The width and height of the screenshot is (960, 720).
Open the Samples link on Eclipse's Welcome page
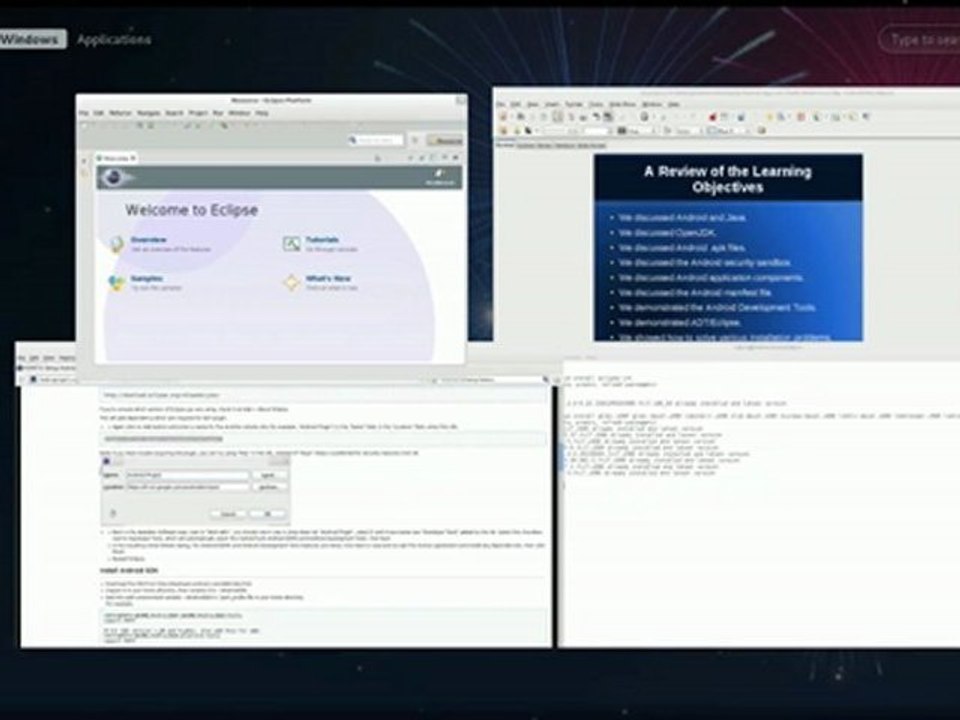(x=146, y=278)
